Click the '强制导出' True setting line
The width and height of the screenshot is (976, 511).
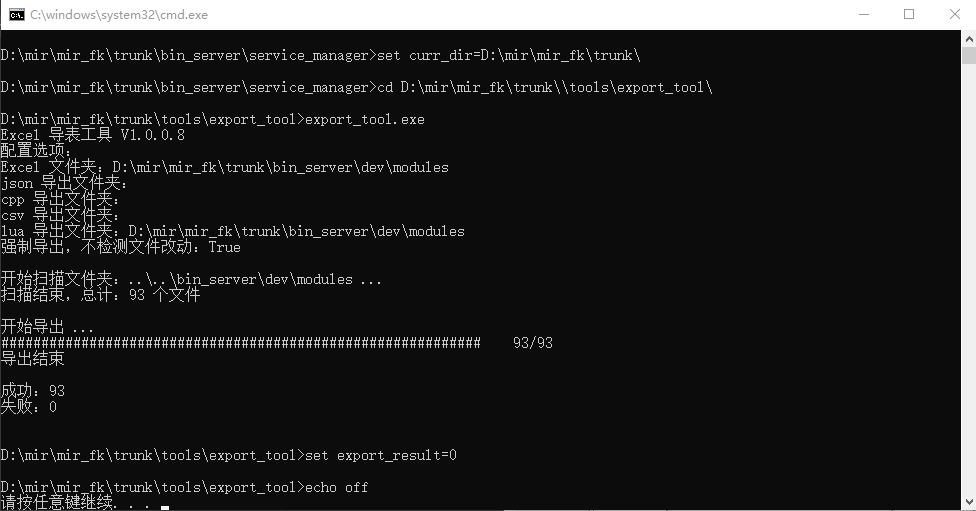pyautogui.click(x=120, y=247)
